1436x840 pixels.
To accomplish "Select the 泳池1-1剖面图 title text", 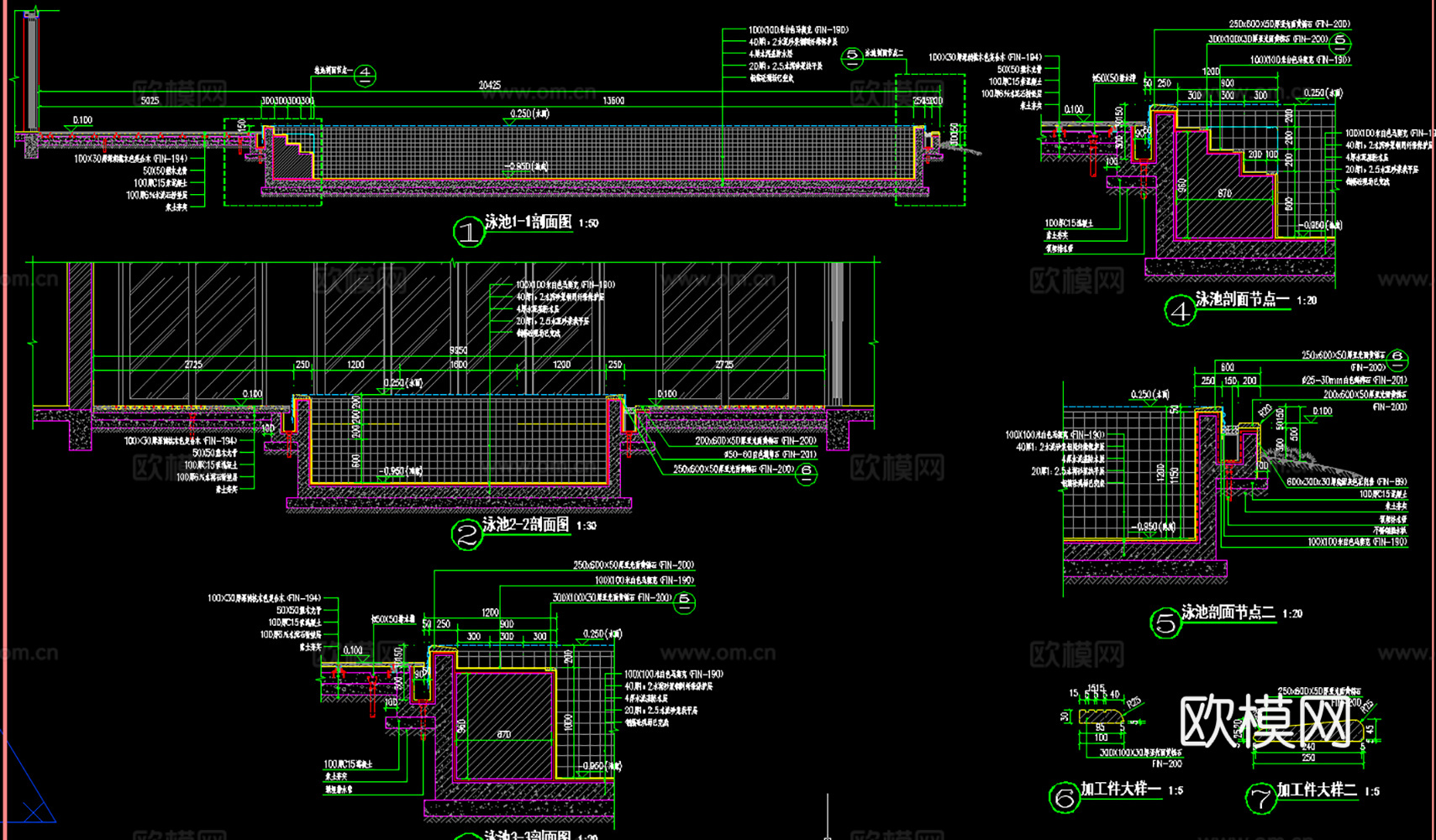I will tap(528, 222).
